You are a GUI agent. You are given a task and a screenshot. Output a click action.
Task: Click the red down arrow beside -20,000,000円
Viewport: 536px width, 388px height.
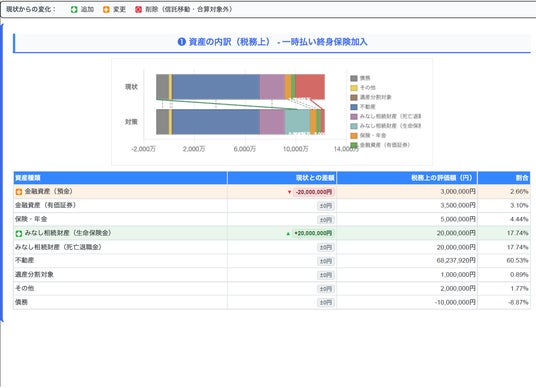point(289,192)
